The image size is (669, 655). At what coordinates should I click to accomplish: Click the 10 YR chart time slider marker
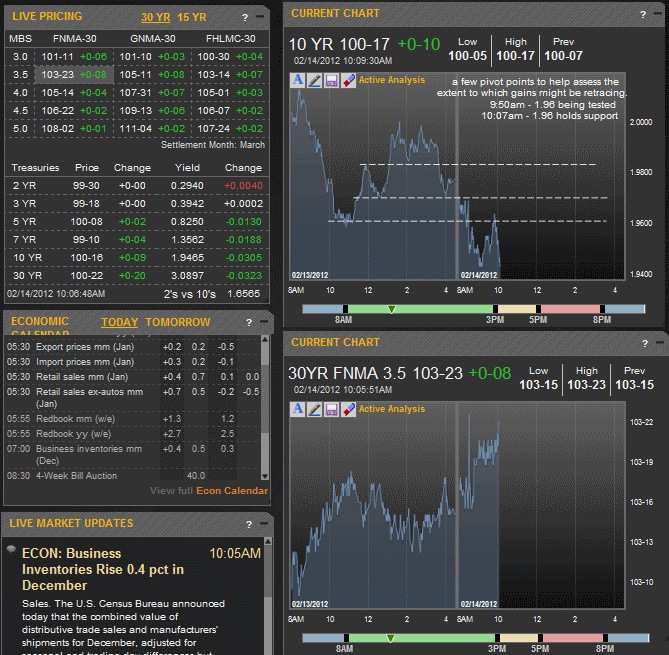391,309
